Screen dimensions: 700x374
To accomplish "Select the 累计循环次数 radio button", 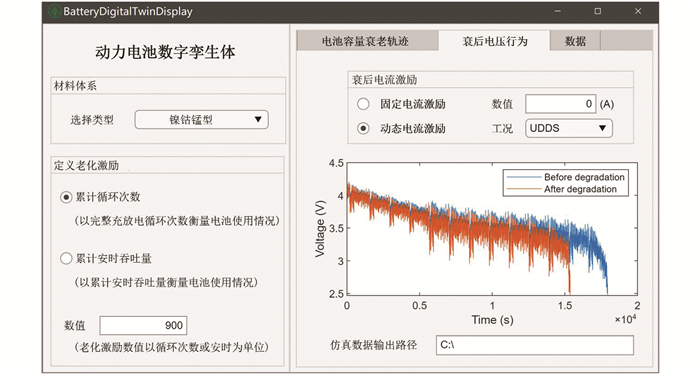I will point(66,197).
